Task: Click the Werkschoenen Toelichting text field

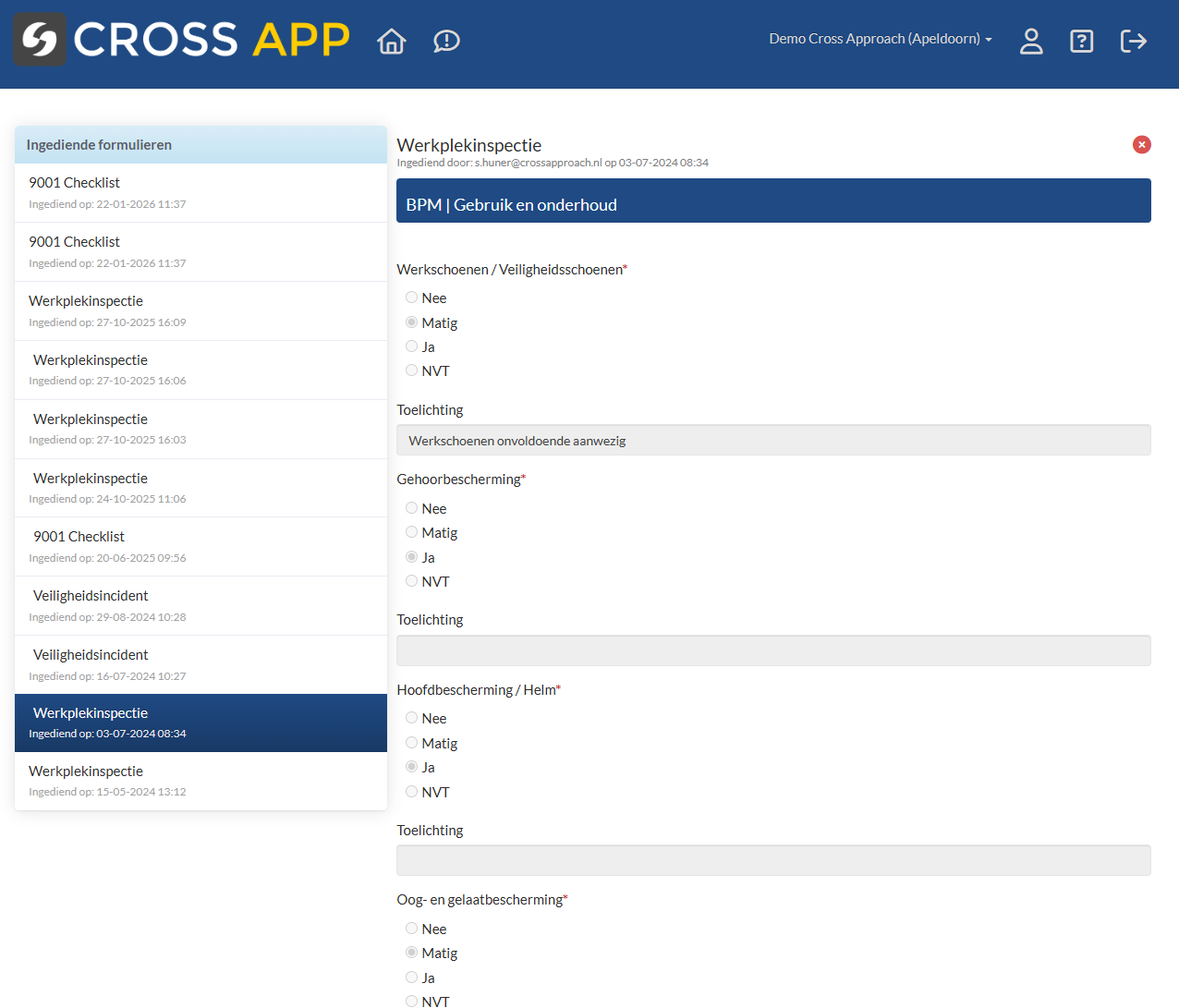Action: click(x=773, y=441)
